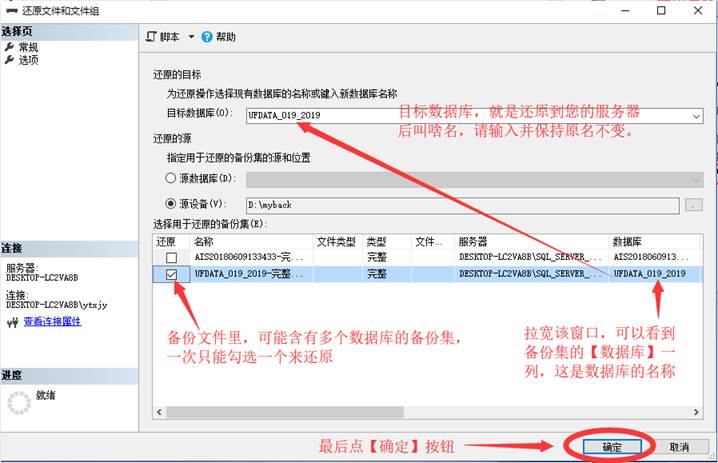Click the connection properties icon beside 查看连接属性
The width and height of the screenshot is (718, 463).
click(x=13, y=322)
